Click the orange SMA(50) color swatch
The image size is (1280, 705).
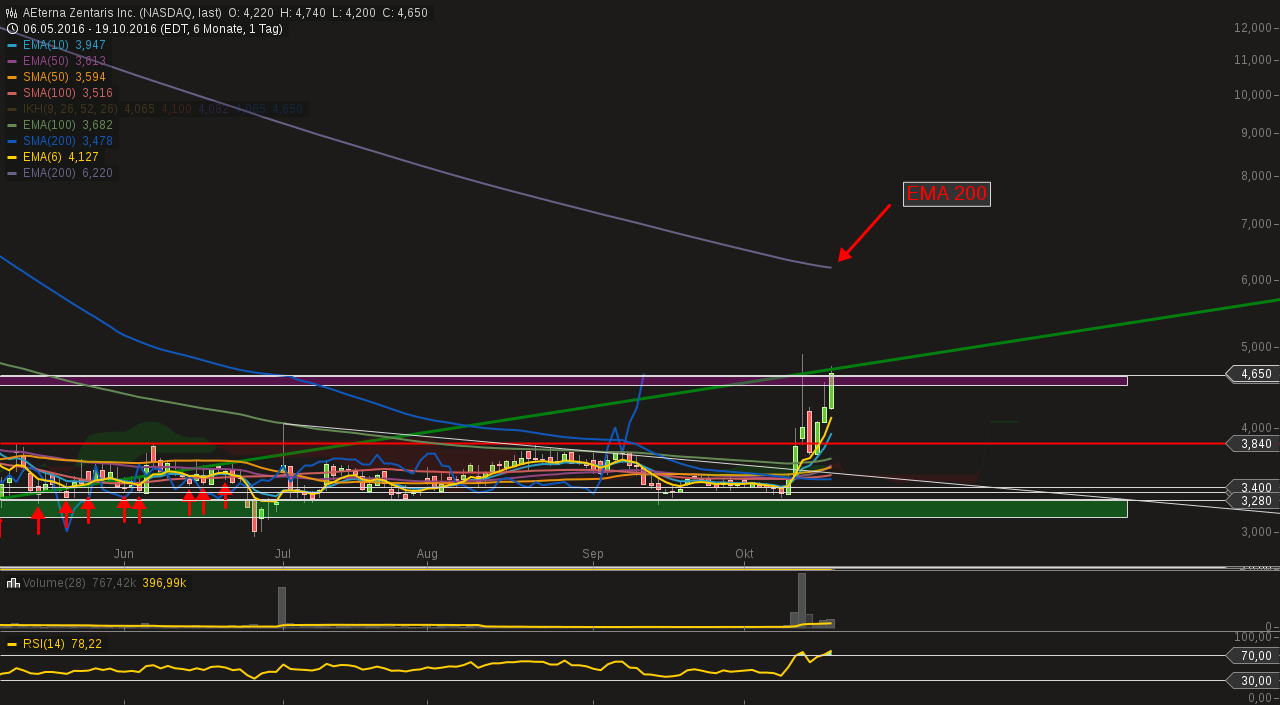pyautogui.click(x=12, y=77)
